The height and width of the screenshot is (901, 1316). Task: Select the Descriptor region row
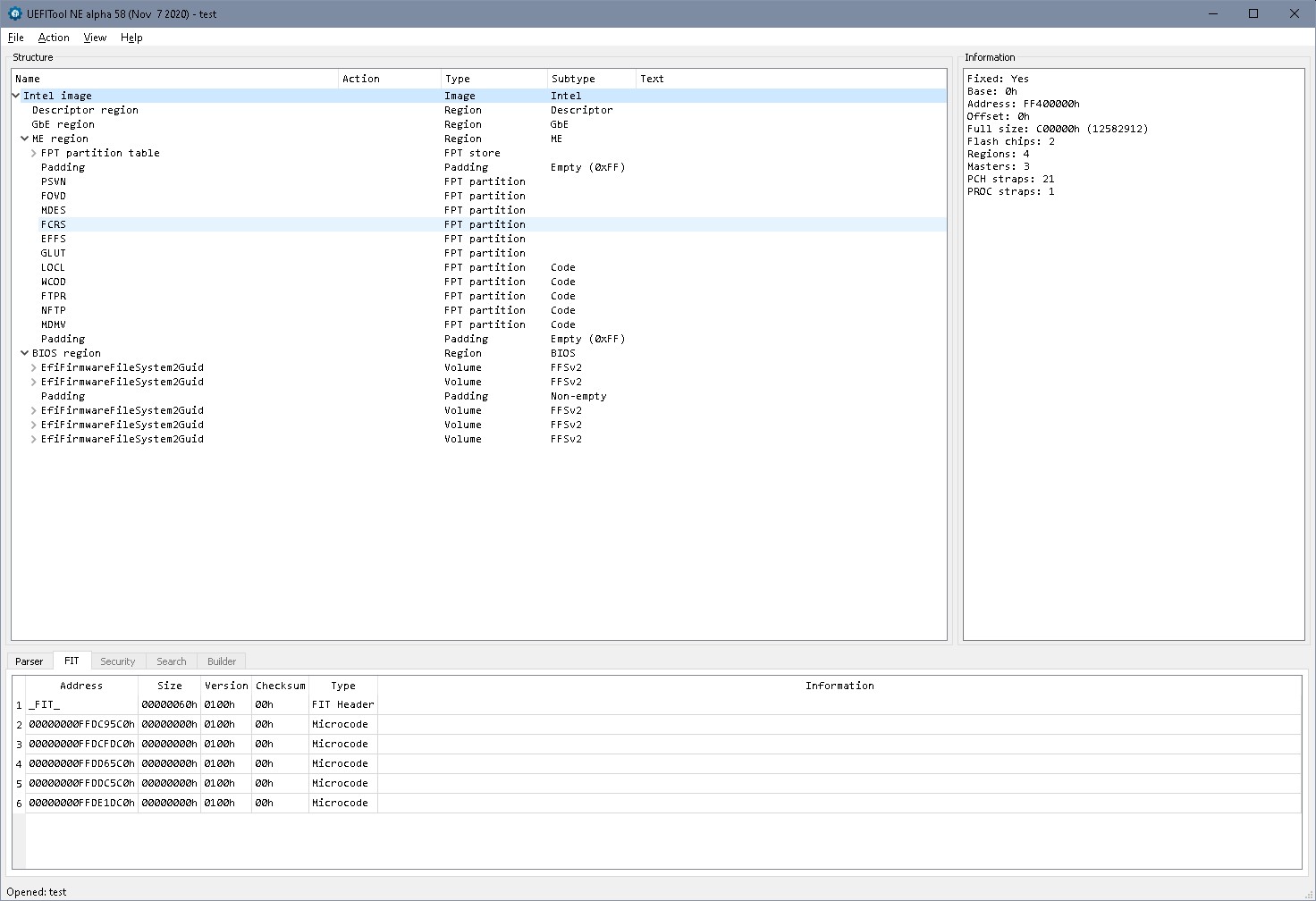coord(479,110)
